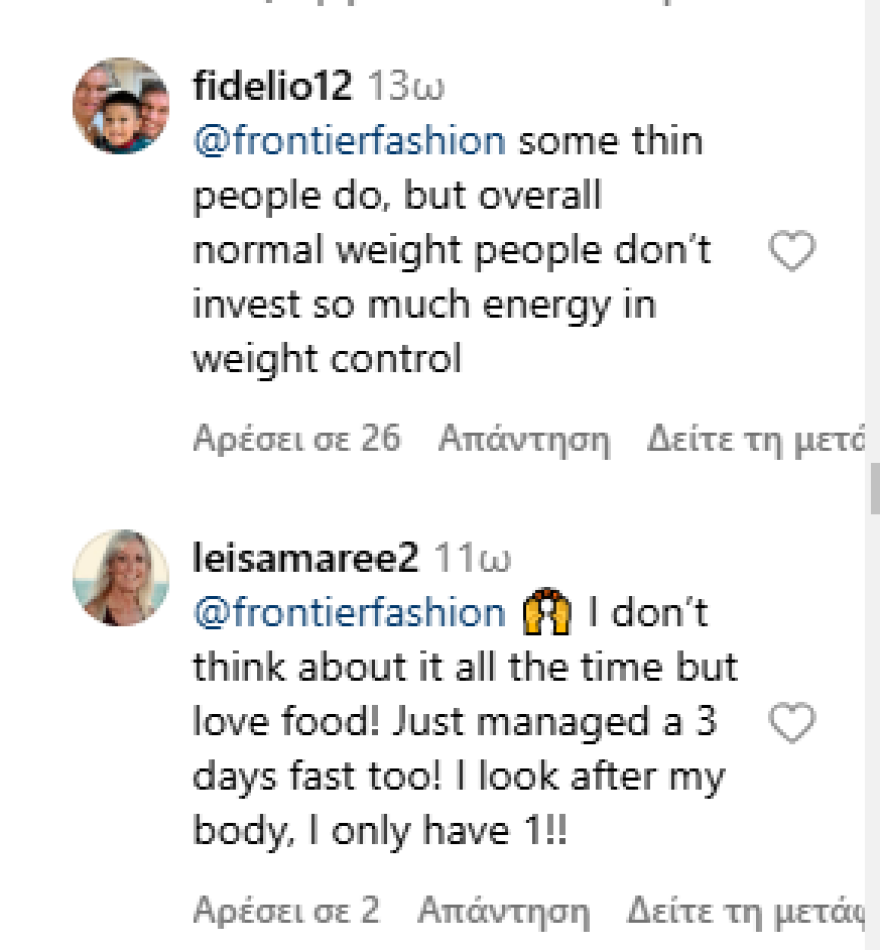Click the comments scrollbar thumb

click(874, 488)
